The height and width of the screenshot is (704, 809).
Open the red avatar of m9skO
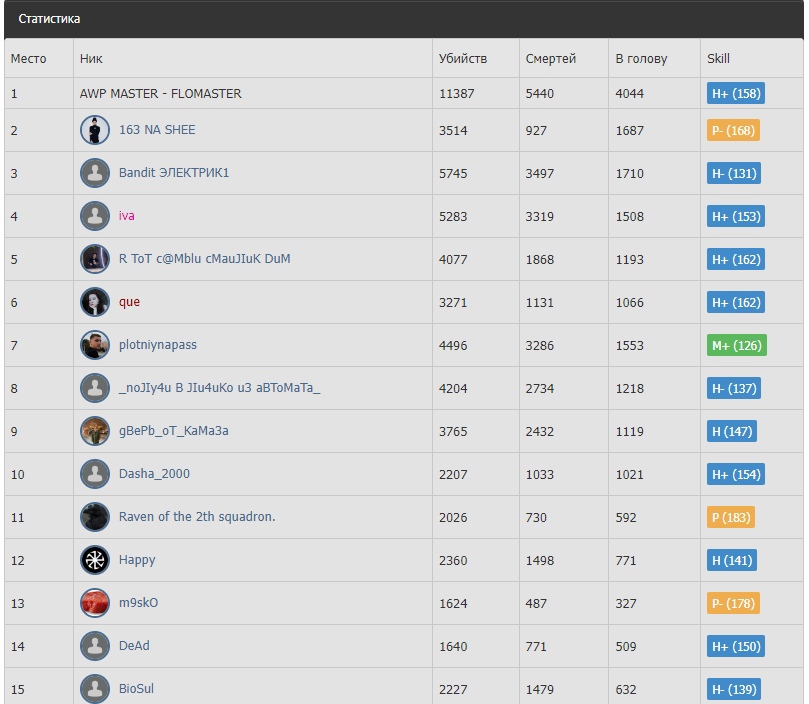[95, 603]
